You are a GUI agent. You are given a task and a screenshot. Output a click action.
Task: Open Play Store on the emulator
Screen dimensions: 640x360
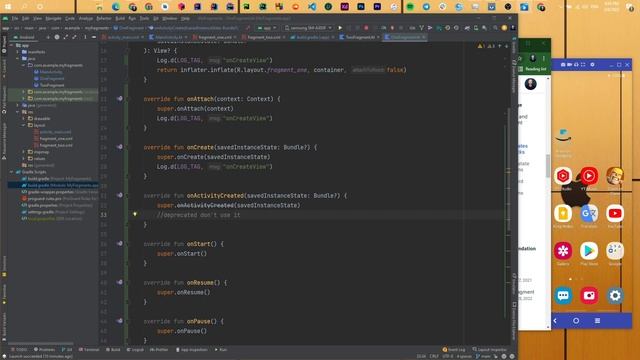tap(589, 251)
